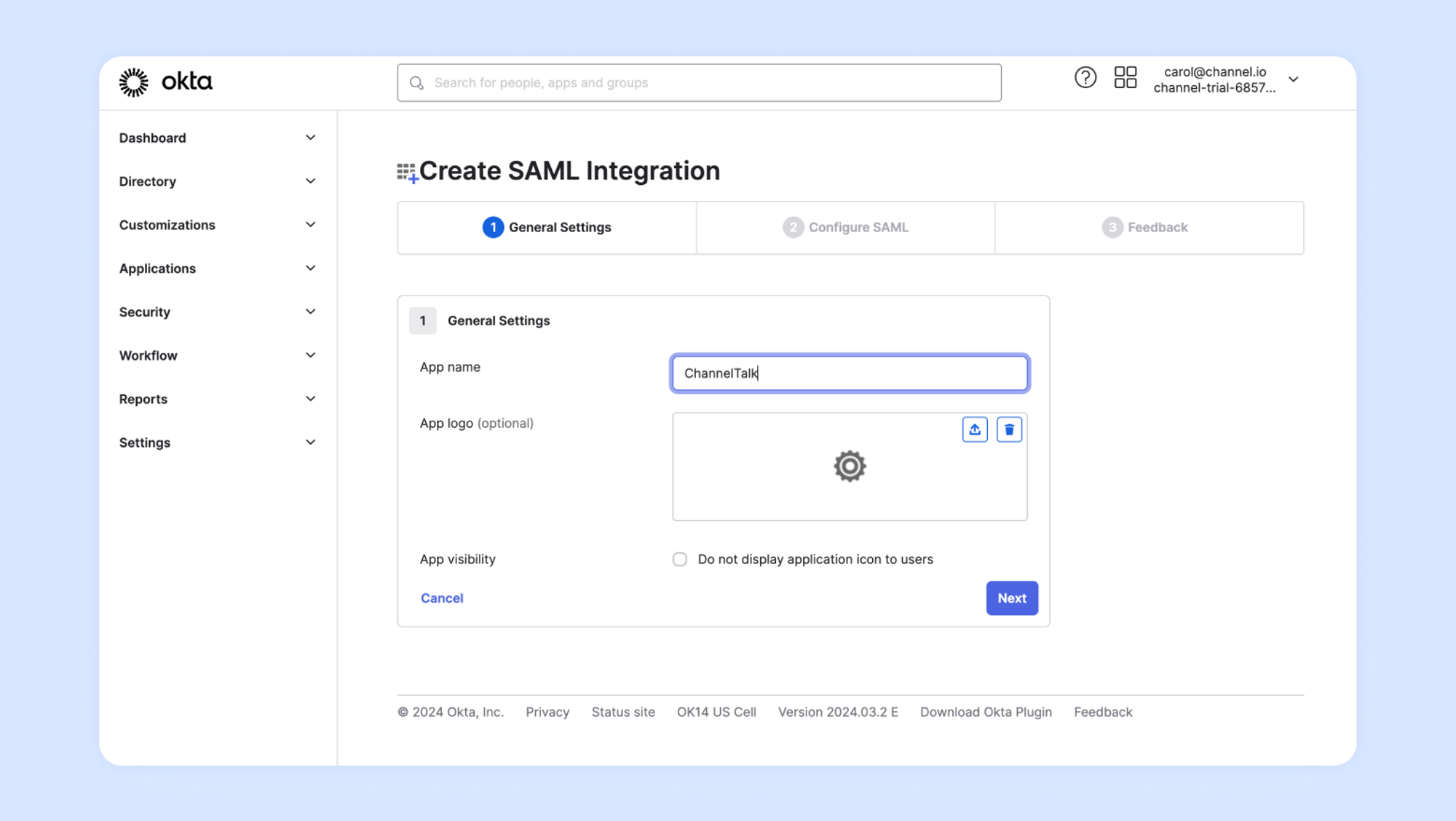Enable 'Do not display application icon' checkbox
Image resolution: width=1456 pixels, height=821 pixels.
coord(679,559)
